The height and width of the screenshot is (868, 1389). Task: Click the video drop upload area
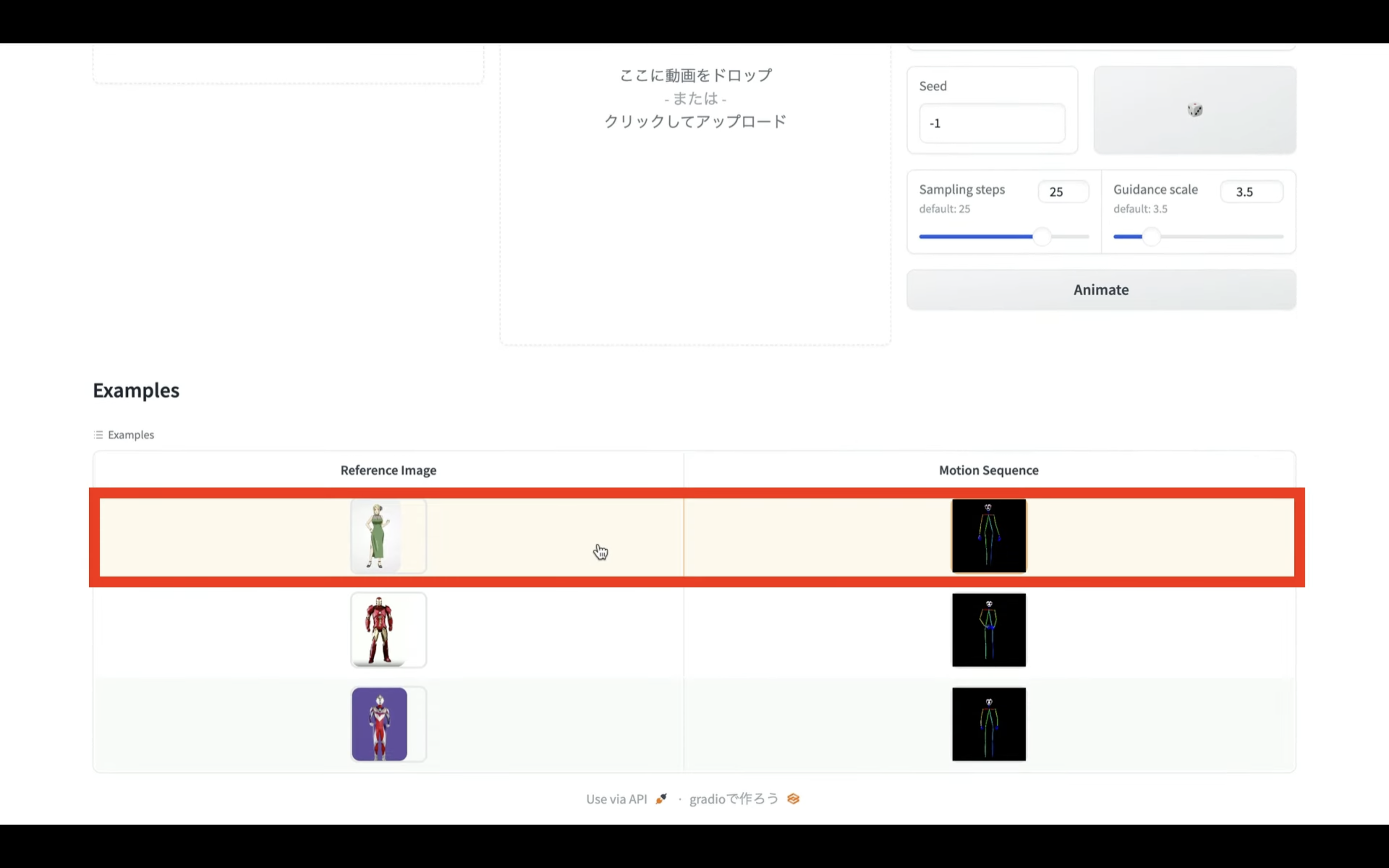(x=695, y=195)
